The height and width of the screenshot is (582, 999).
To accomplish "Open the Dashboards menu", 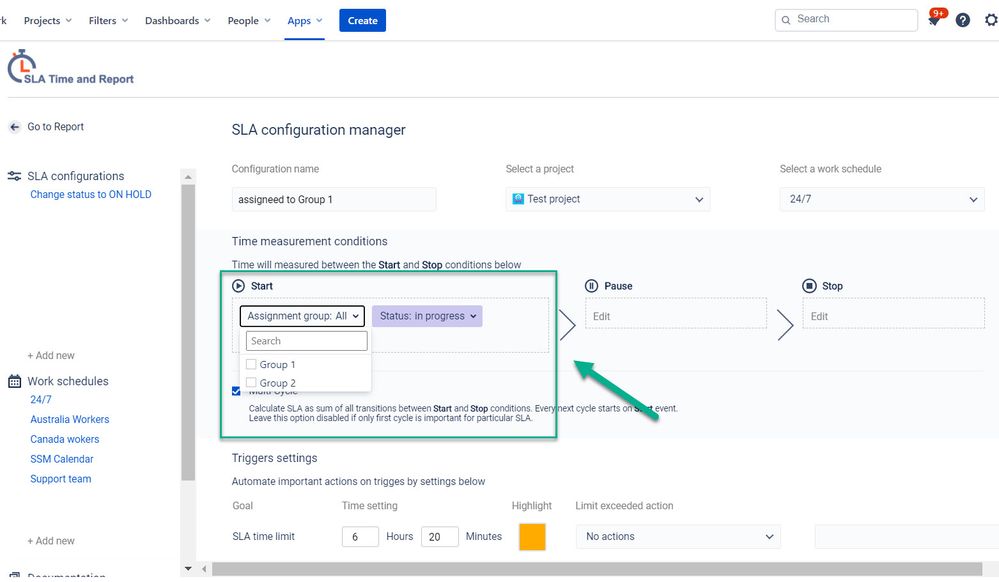I will [x=178, y=20].
